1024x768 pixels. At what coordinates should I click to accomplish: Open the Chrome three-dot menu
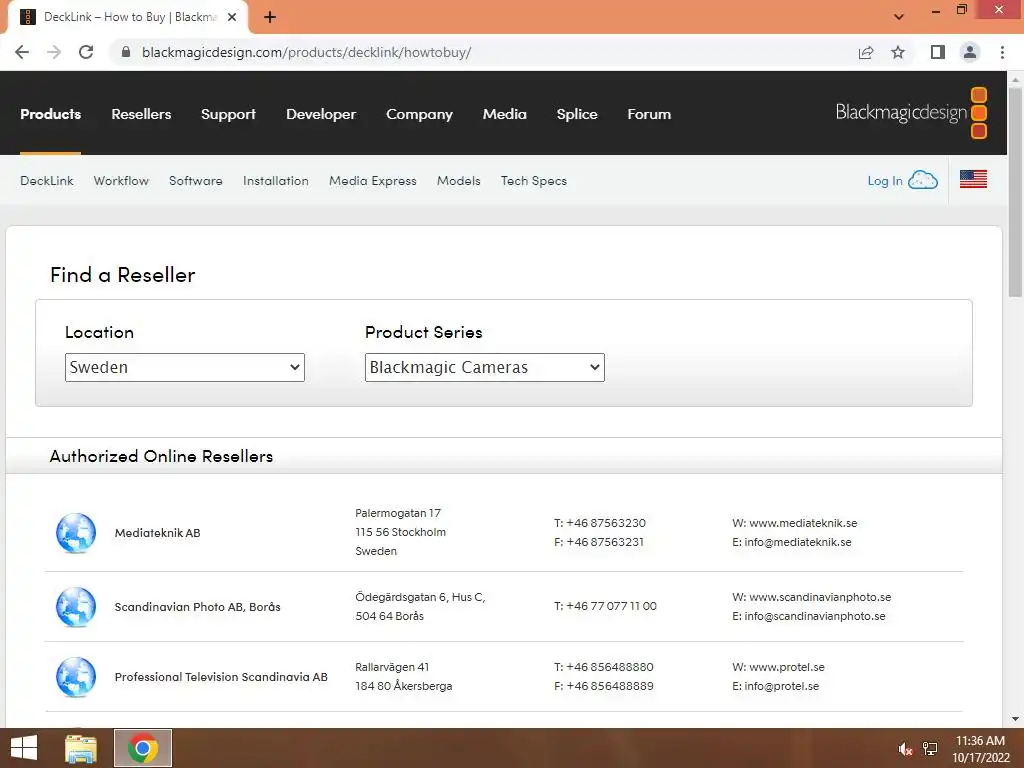1002,52
